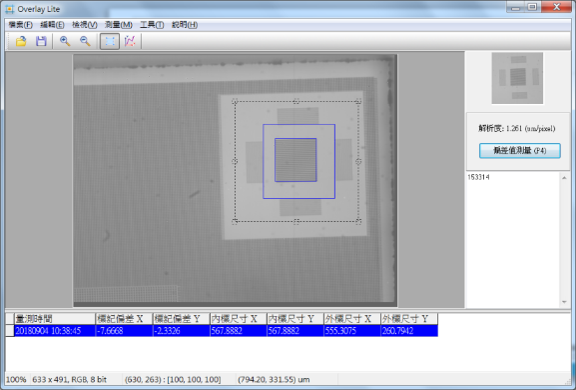Minimize the Overlay Lite window
Screen dimensions: 576x390
pyautogui.click(x=515, y=7)
